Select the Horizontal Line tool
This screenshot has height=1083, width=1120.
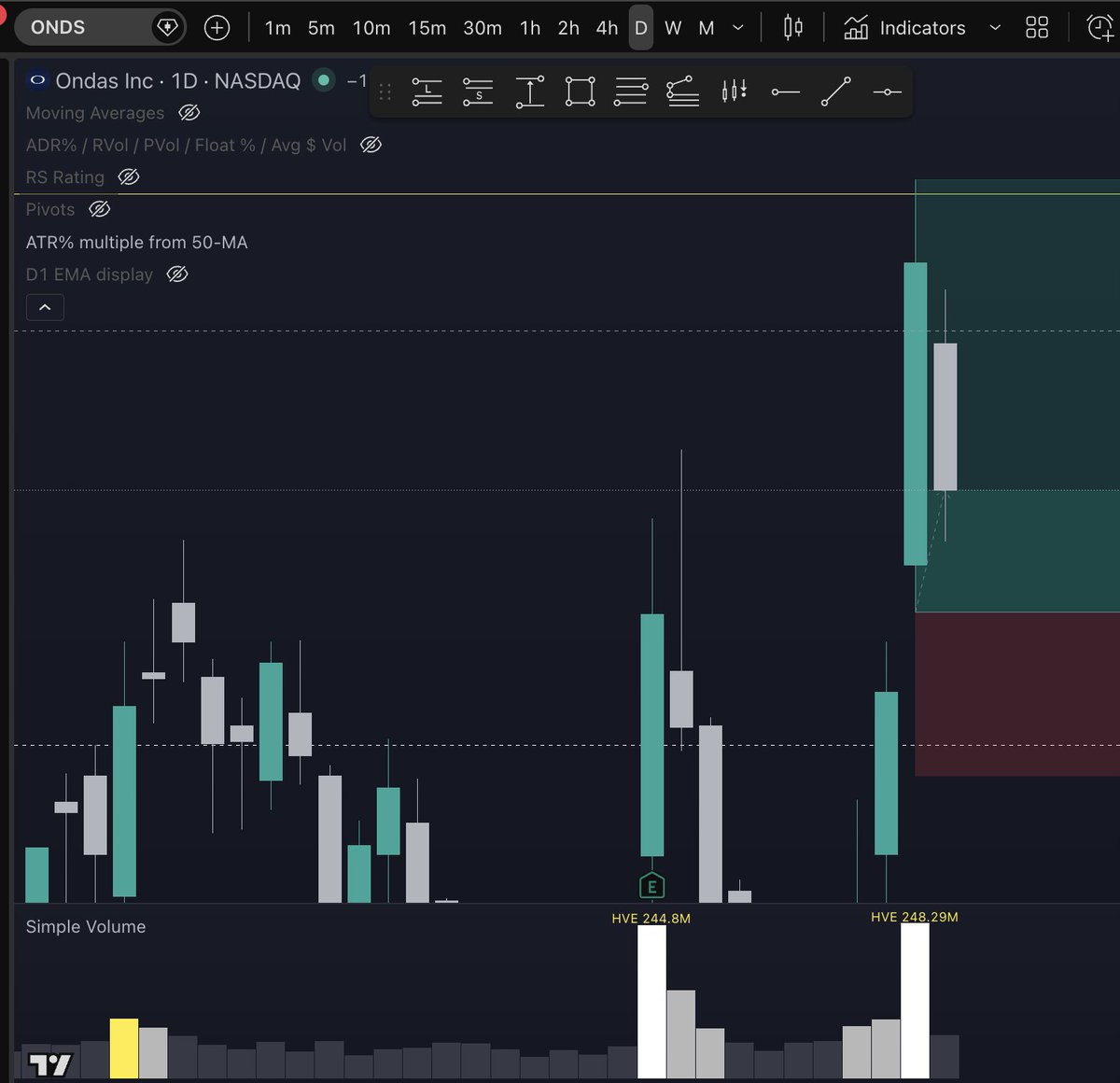[887, 91]
